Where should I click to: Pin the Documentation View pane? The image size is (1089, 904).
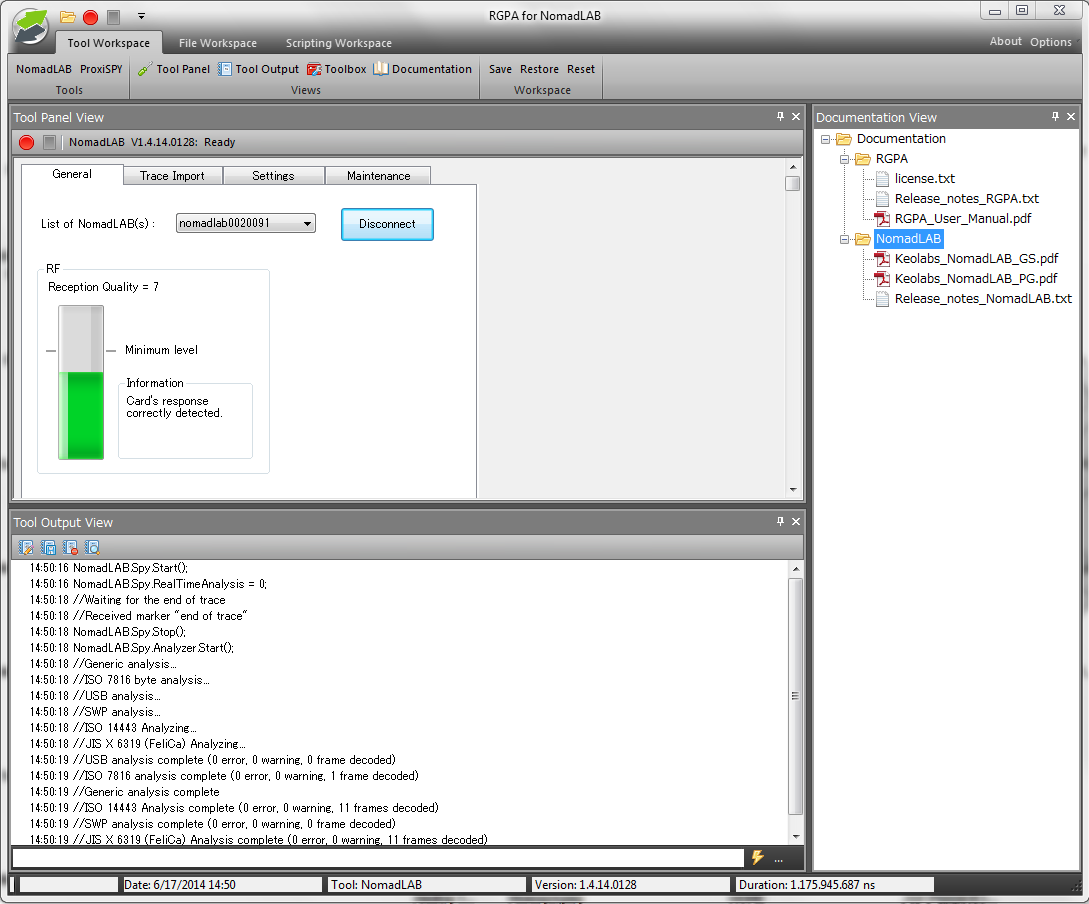[1055, 117]
